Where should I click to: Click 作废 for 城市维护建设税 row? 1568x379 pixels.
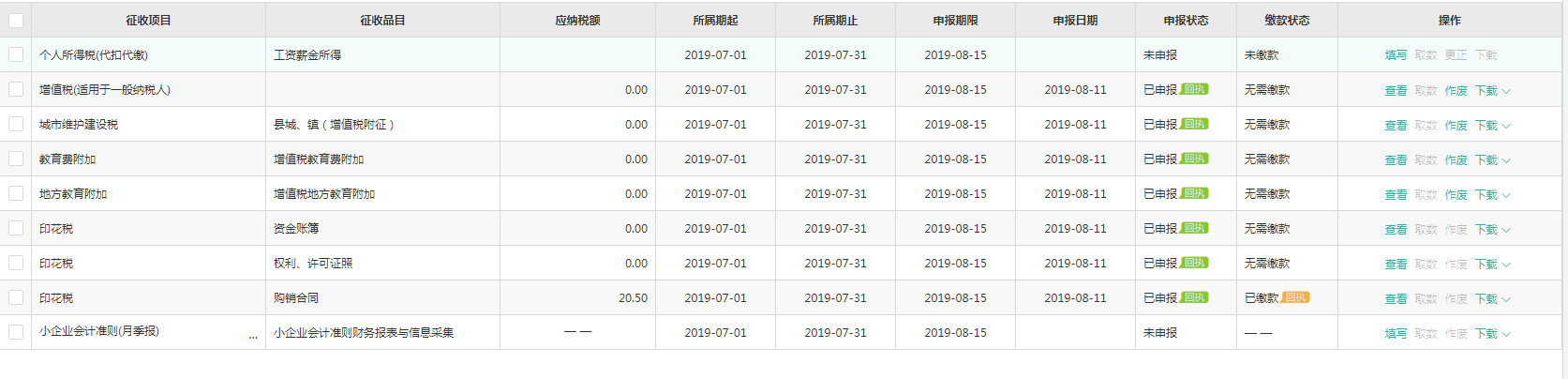pyautogui.click(x=1456, y=126)
